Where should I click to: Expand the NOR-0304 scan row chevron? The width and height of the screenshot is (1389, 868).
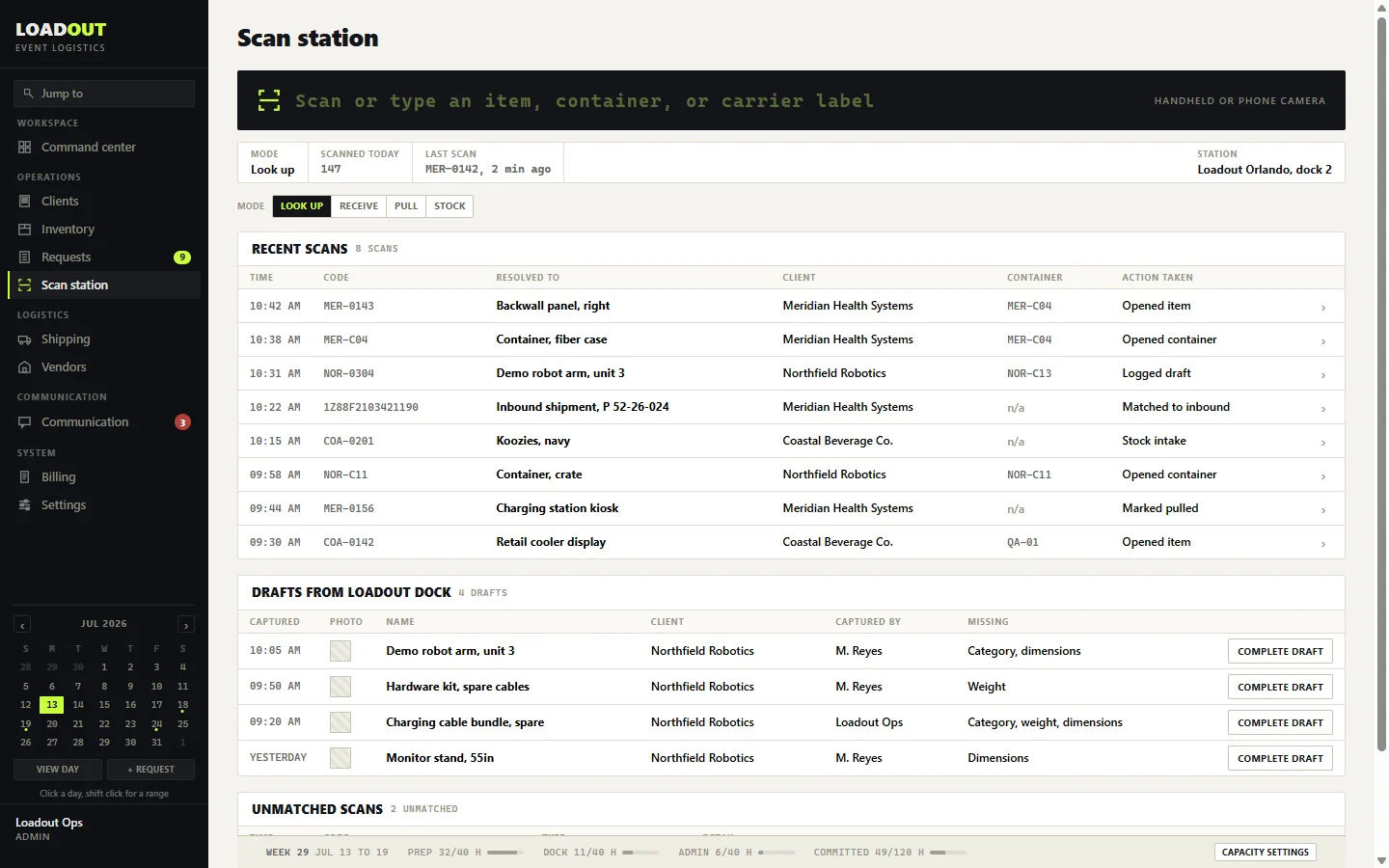[1322, 375]
